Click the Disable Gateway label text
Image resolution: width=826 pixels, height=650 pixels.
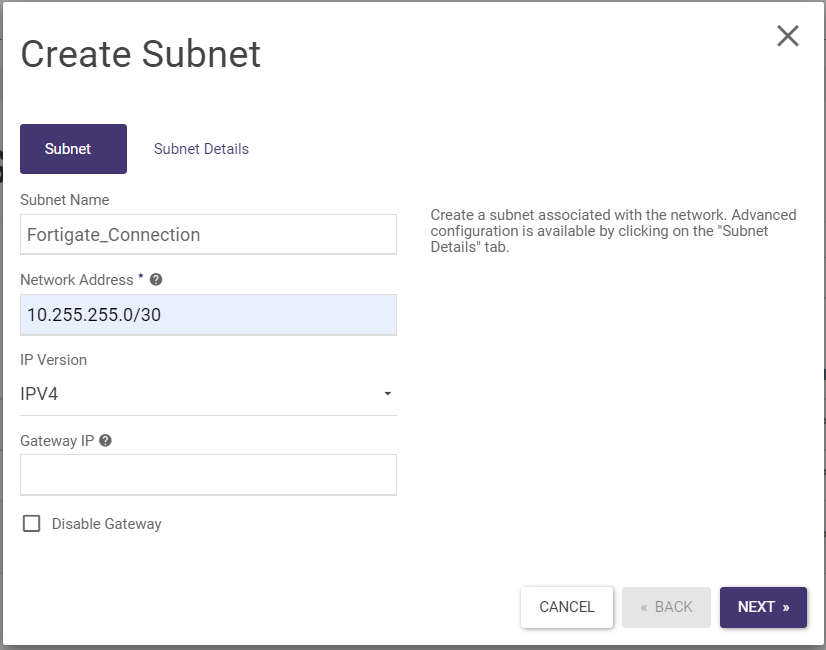[x=106, y=524]
